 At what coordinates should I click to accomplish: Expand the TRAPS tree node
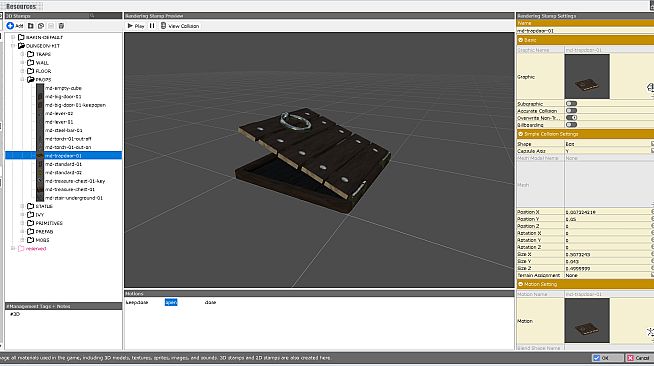23,54
